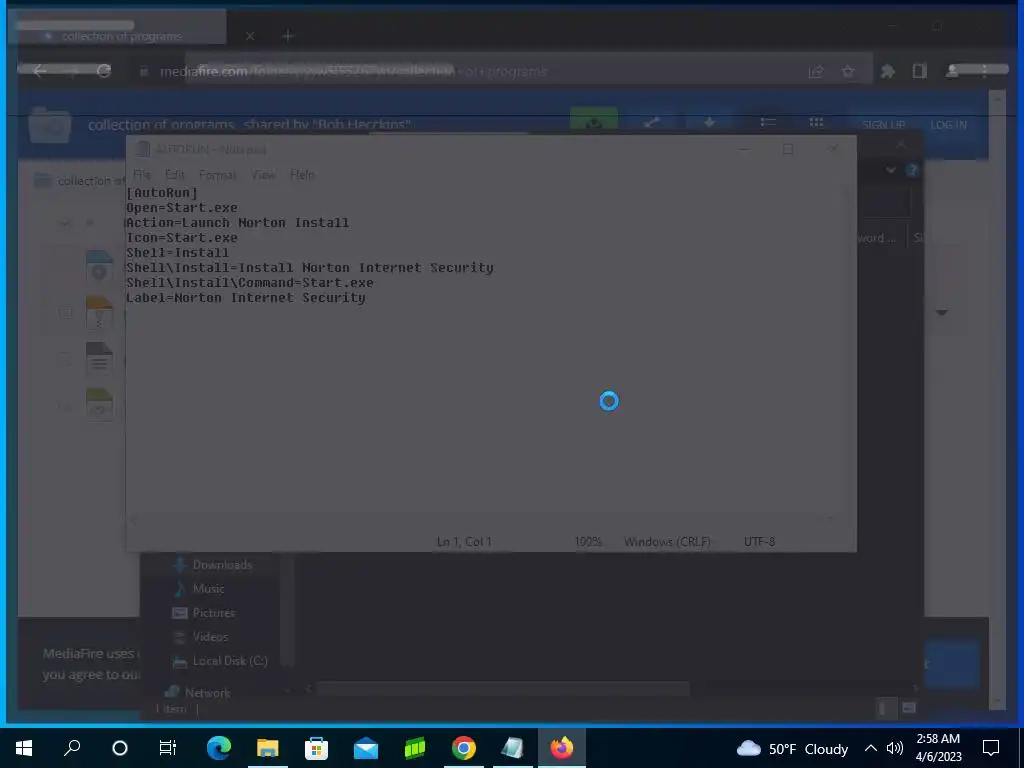1024x768 pixels.
Task: Open Notepad Help menu
Action: 302,174
